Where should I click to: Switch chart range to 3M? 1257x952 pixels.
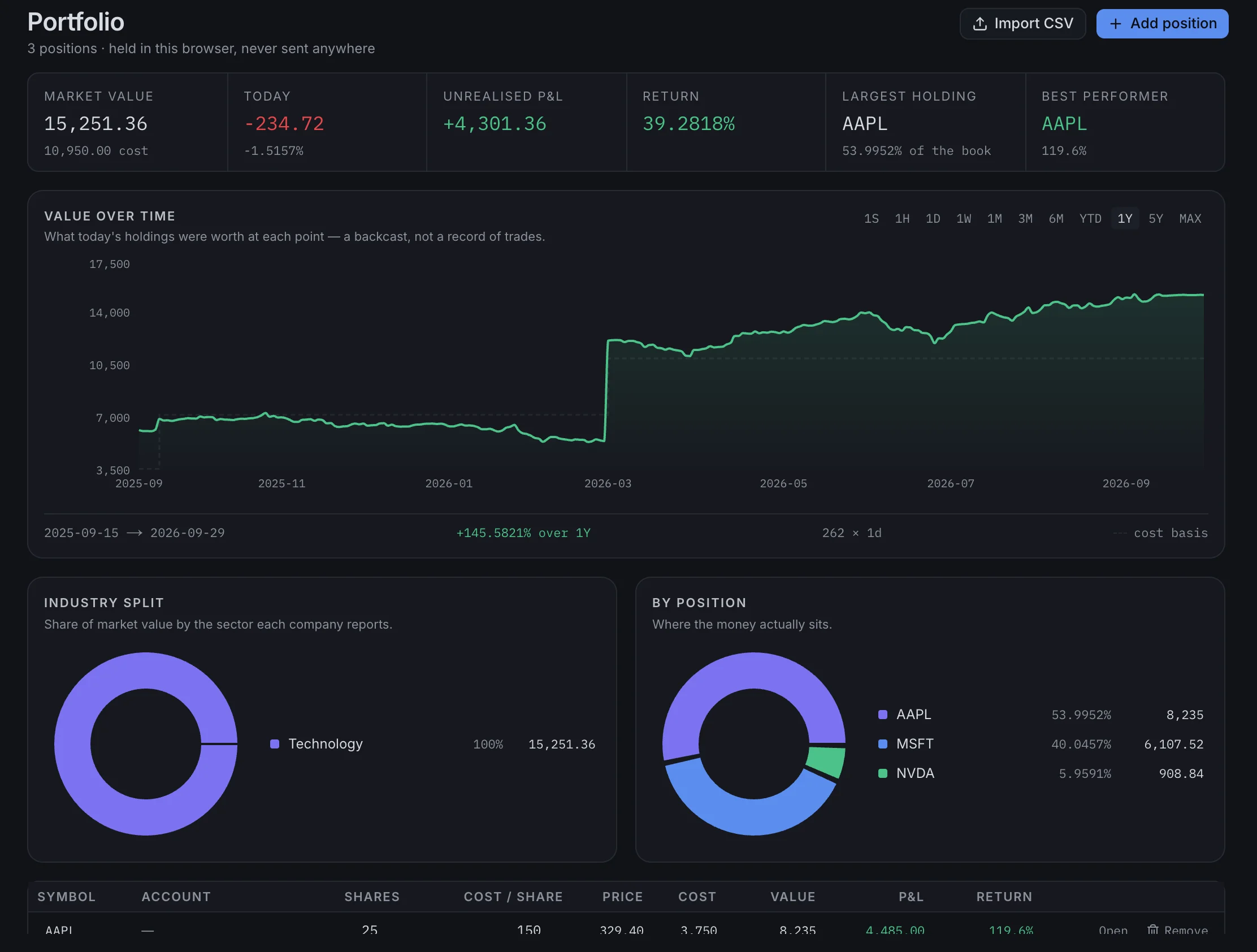(1025, 219)
